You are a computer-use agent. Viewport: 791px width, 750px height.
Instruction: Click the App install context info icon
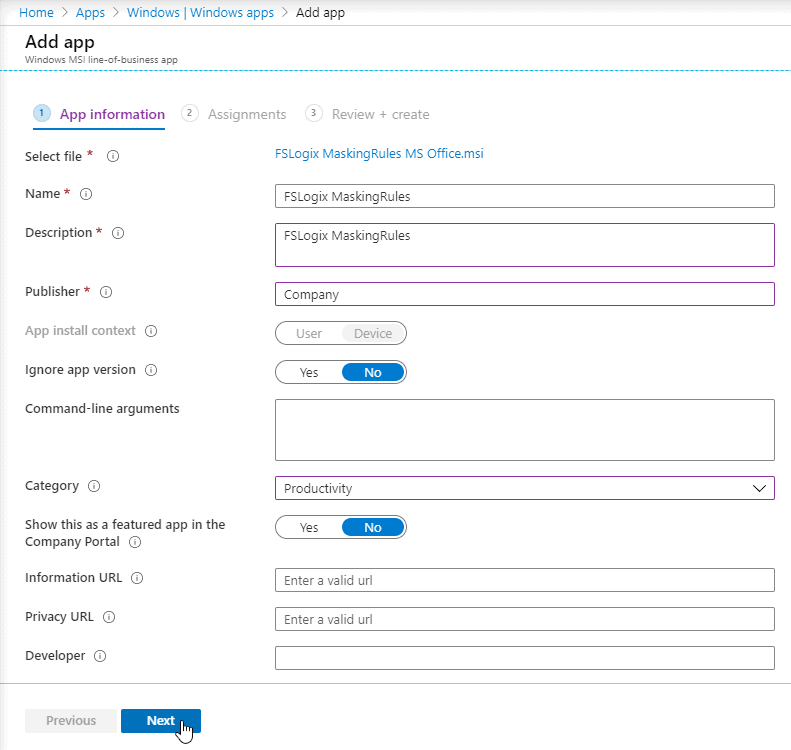[x=153, y=331]
